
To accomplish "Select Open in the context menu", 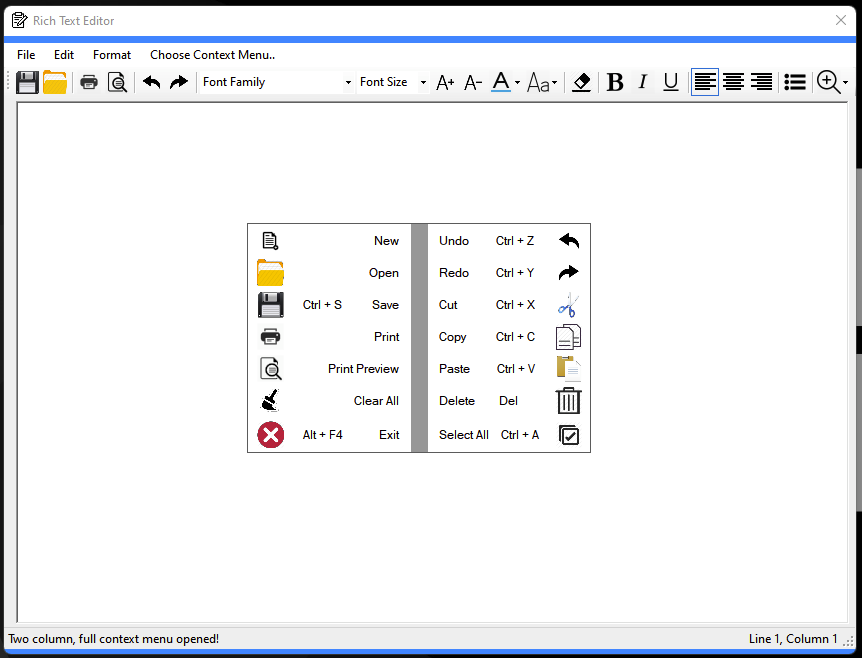I will [329, 273].
